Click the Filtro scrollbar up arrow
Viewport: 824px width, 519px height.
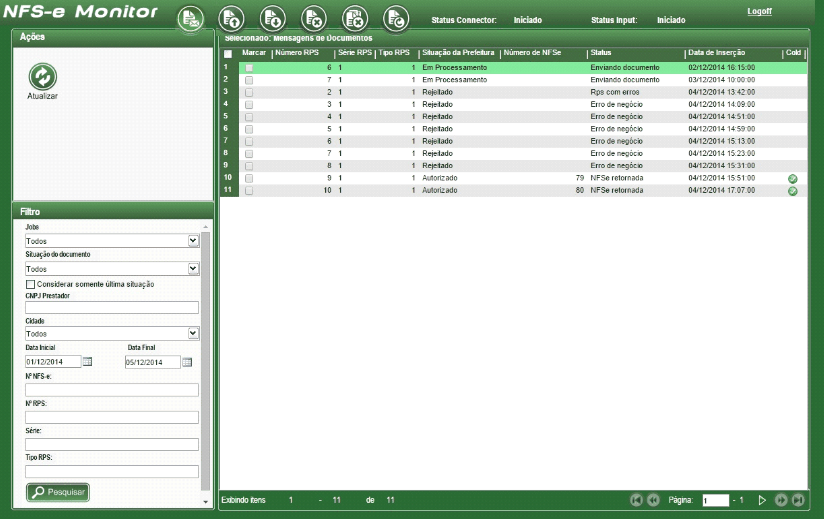[x=205, y=227]
